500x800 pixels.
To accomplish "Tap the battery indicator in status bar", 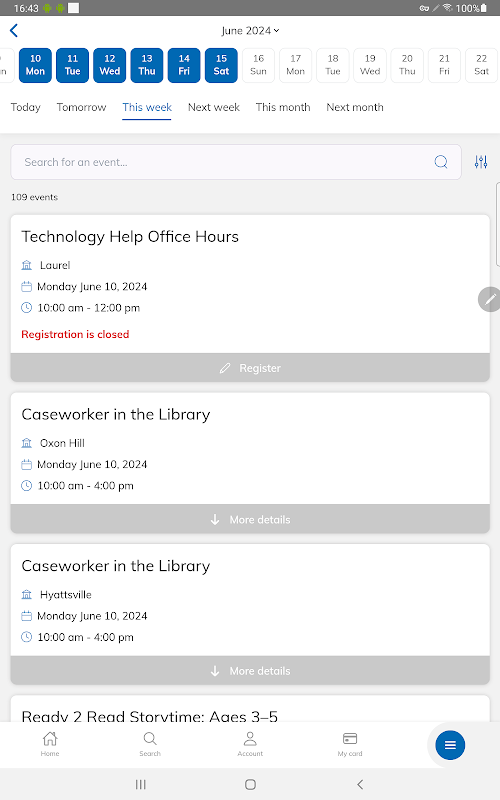I will point(484,8).
